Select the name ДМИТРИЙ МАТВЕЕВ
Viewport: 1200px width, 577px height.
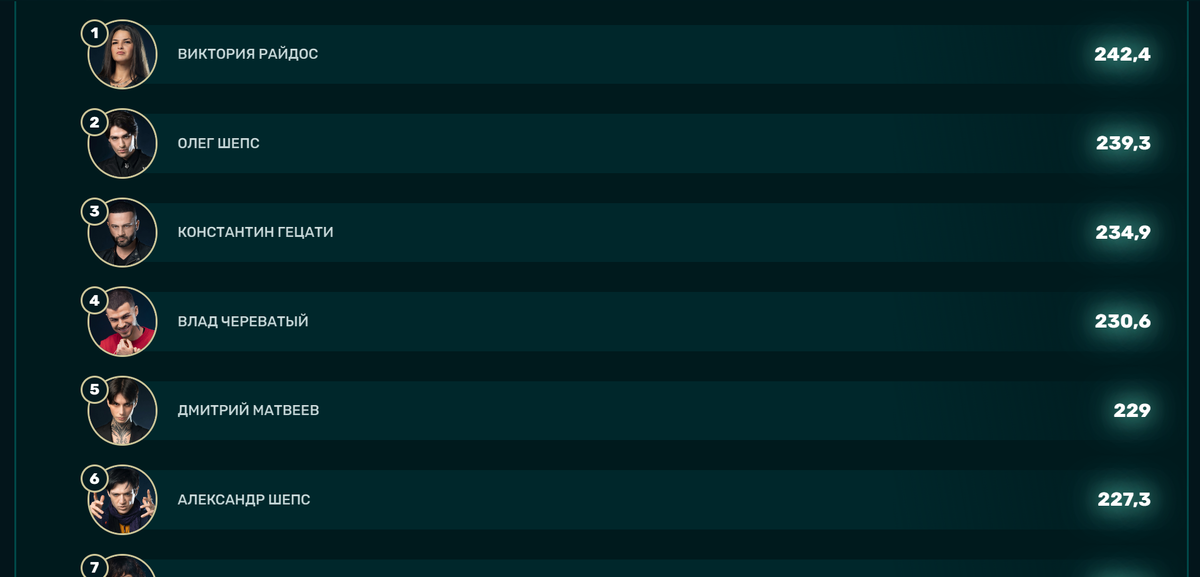click(x=249, y=410)
